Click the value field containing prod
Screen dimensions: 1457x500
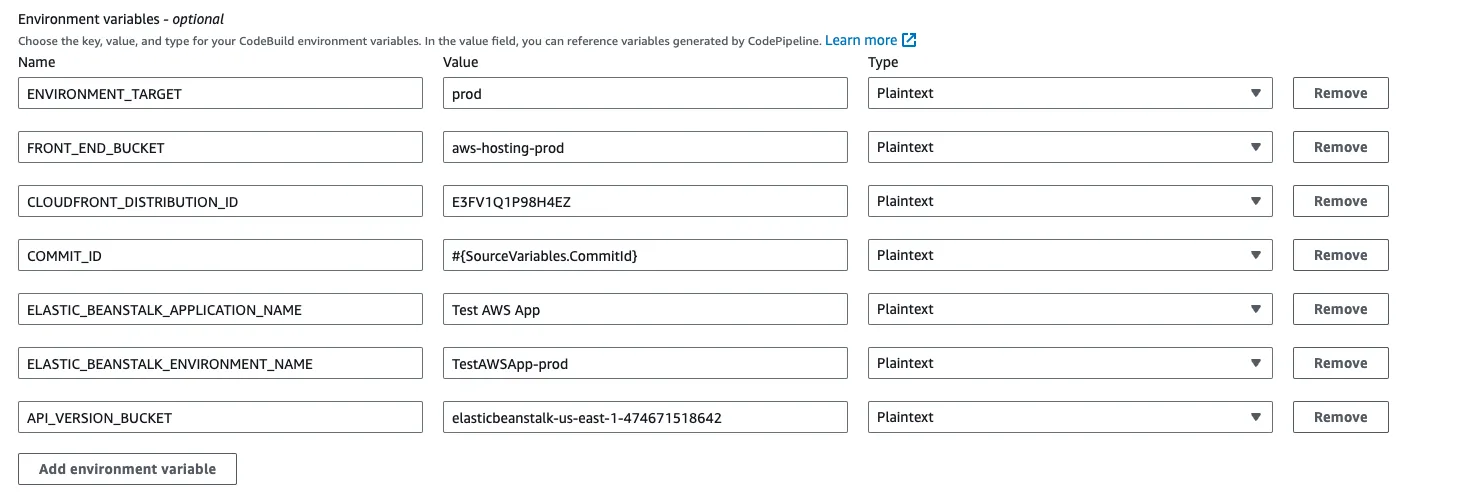(x=645, y=93)
